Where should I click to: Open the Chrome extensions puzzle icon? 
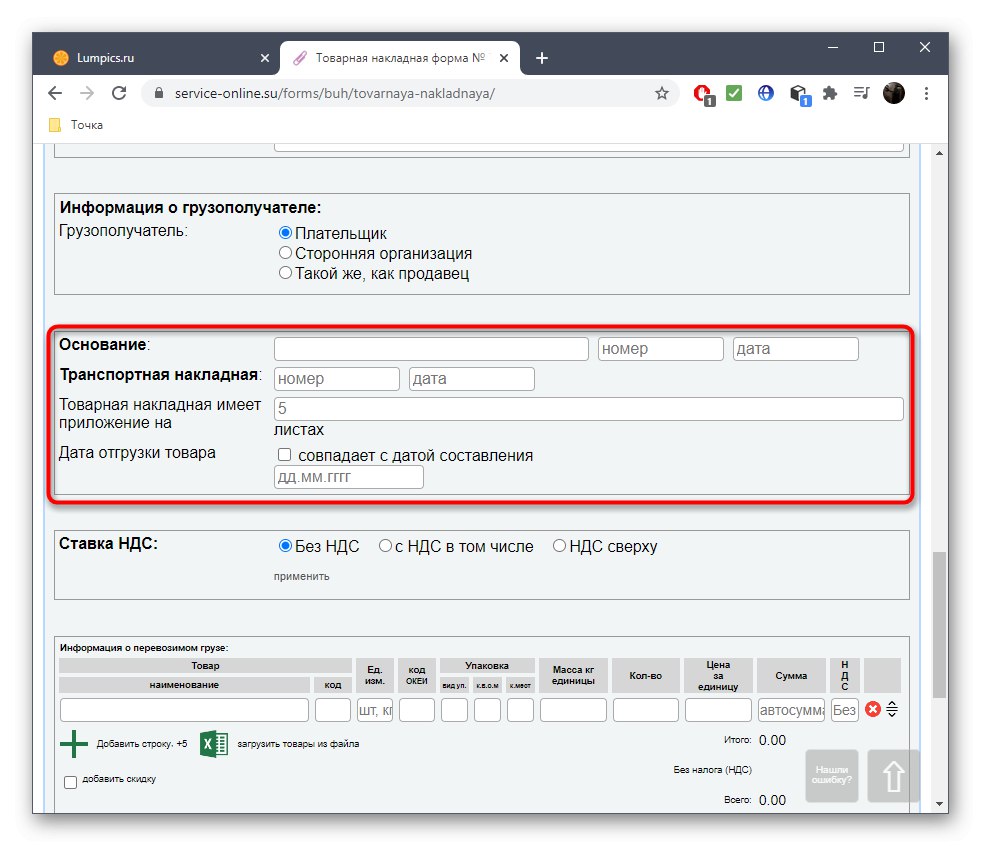[829, 92]
